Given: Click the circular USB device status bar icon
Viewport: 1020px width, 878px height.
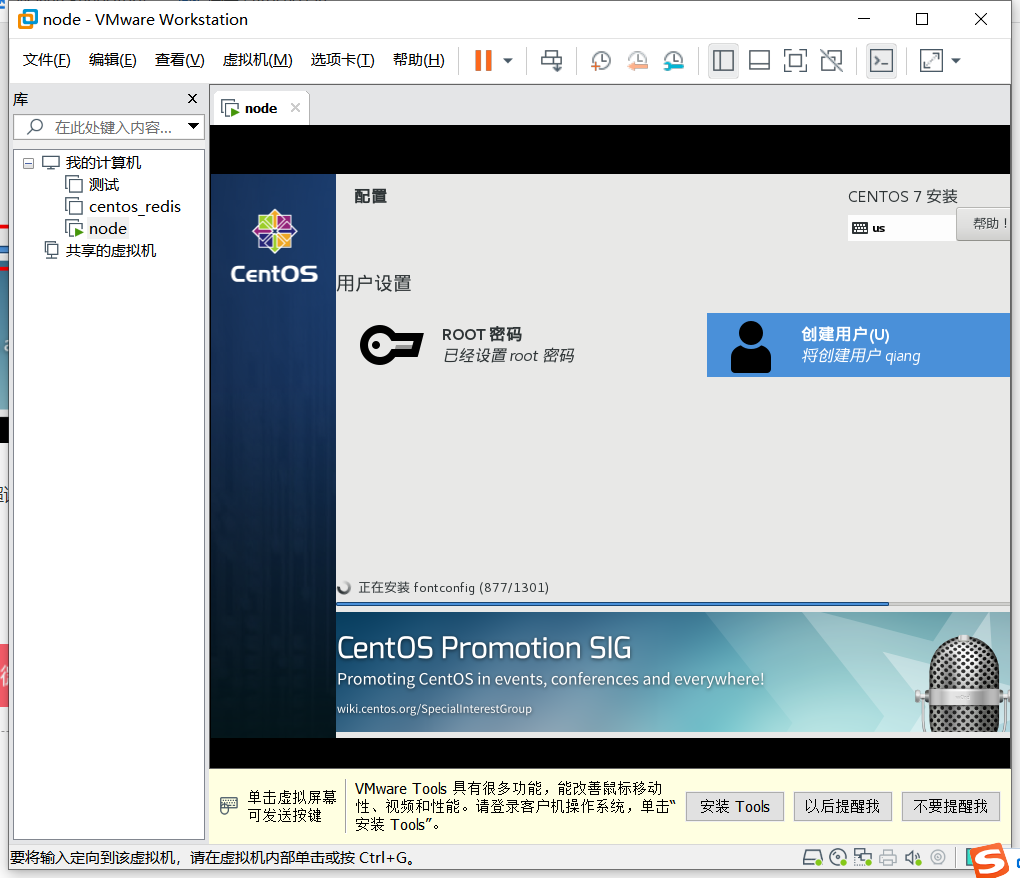Looking at the screenshot, I should pos(937,857).
